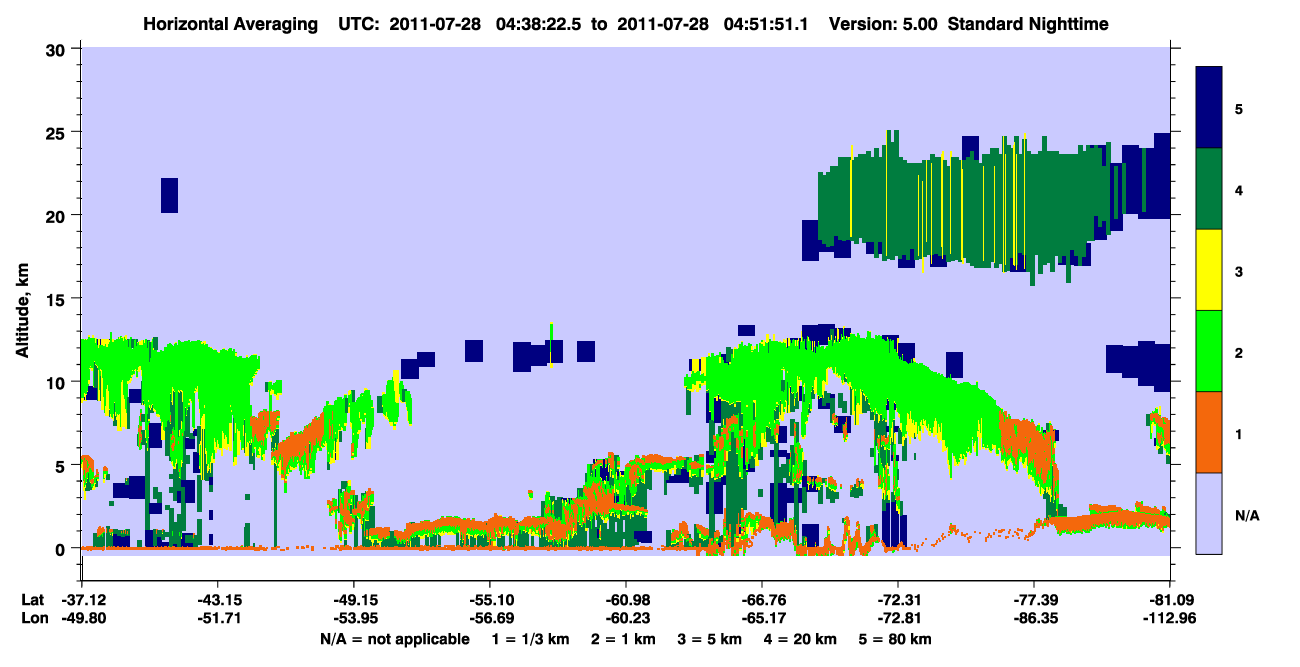
Task: Click the latitude value '-37.12'
Action: (x=82, y=600)
